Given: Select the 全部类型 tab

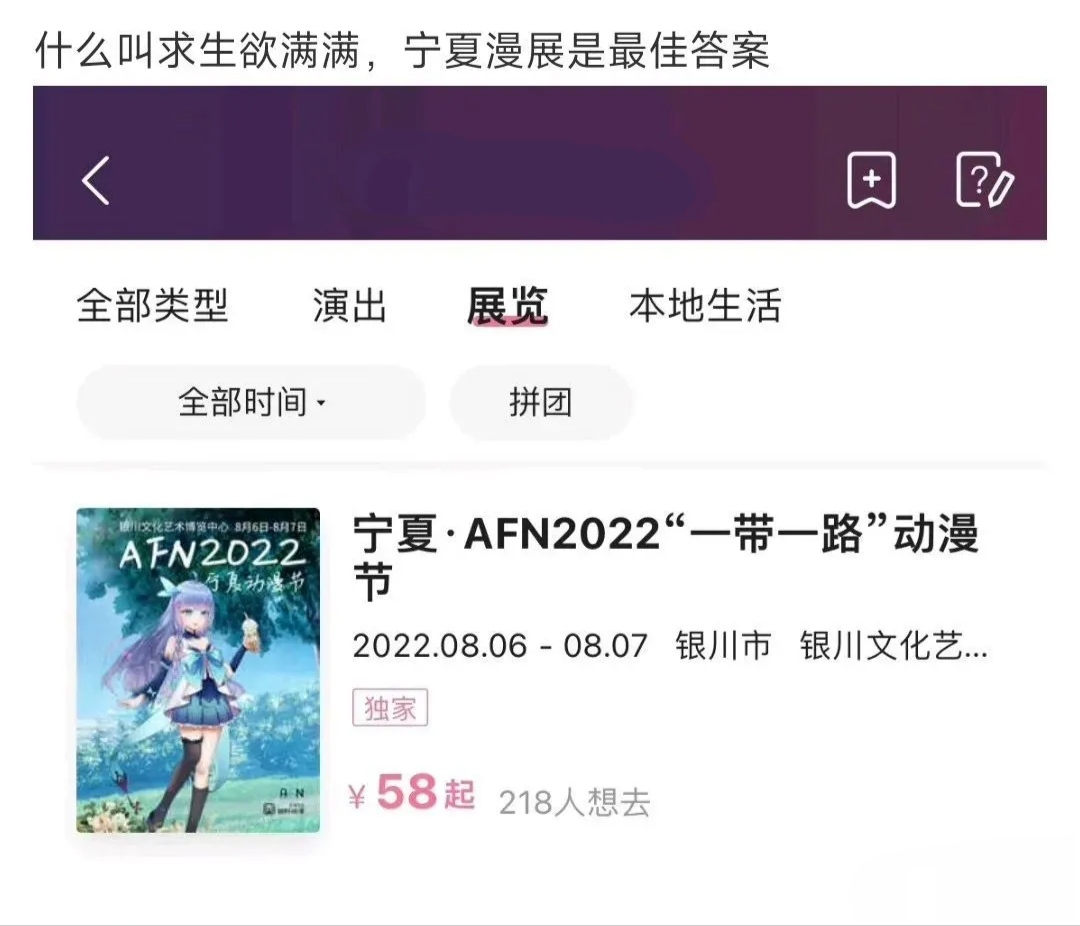Looking at the screenshot, I should coord(152,305).
